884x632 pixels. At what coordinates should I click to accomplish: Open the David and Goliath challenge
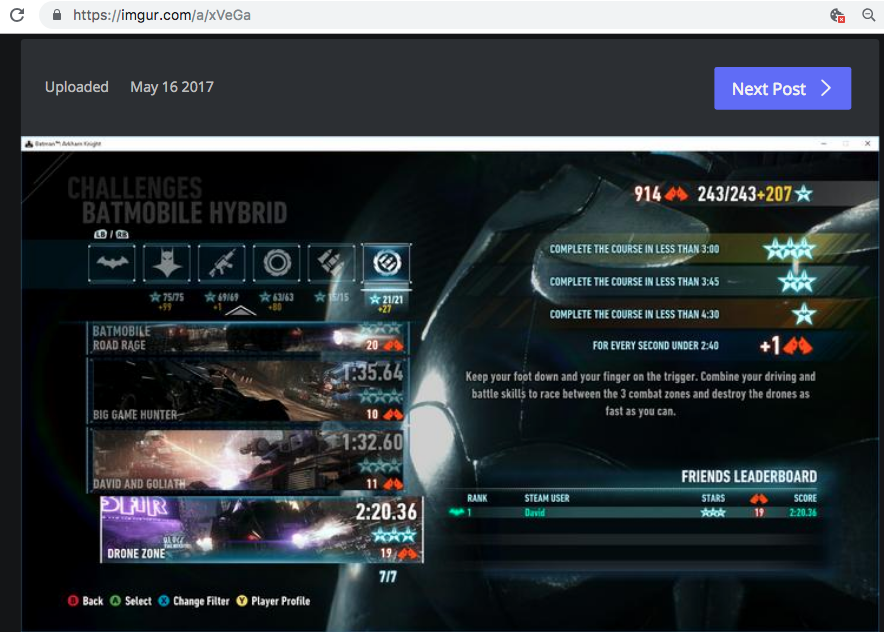coord(248,459)
